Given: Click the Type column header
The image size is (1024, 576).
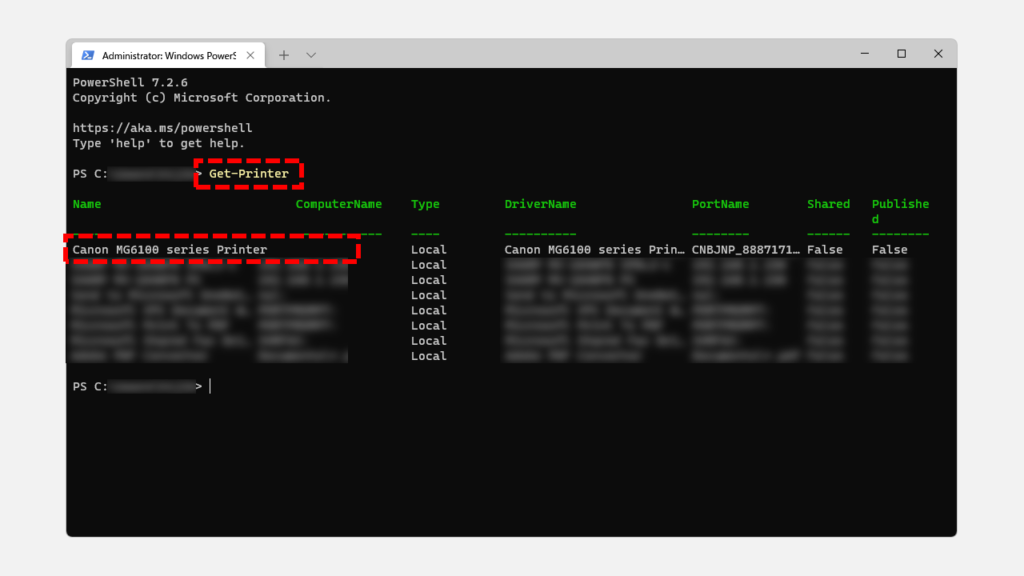Looking at the screenshot, I should click(x=425, y=204).
